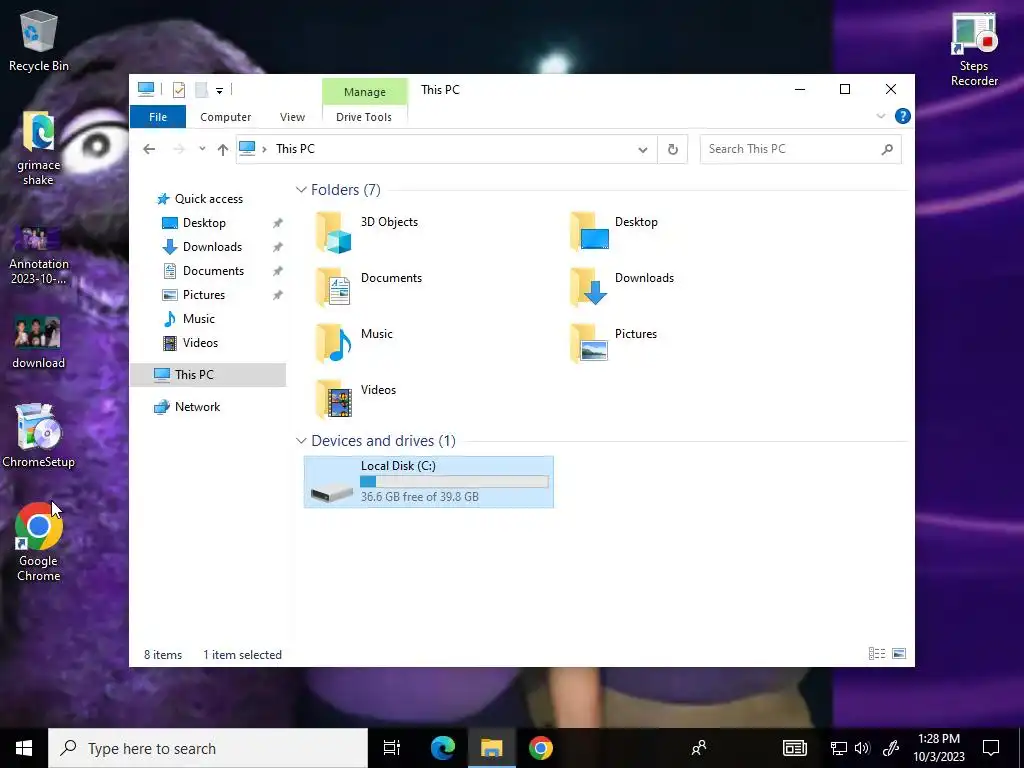Screen dimensions: 1024x768
Task: Click in the Search This PC field
Action: pos(801,150)
